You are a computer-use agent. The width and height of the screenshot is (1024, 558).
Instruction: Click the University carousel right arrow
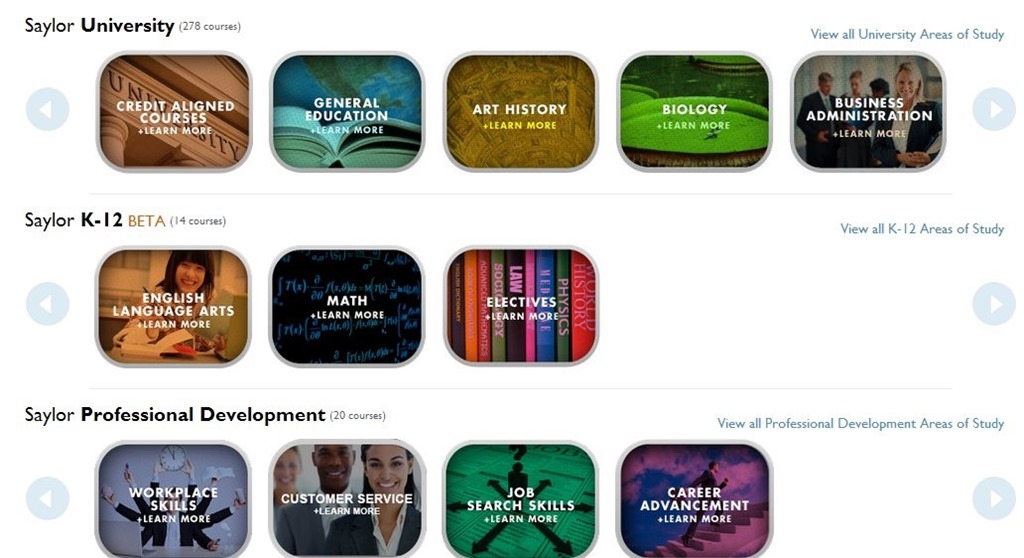(x=993, y=109)
